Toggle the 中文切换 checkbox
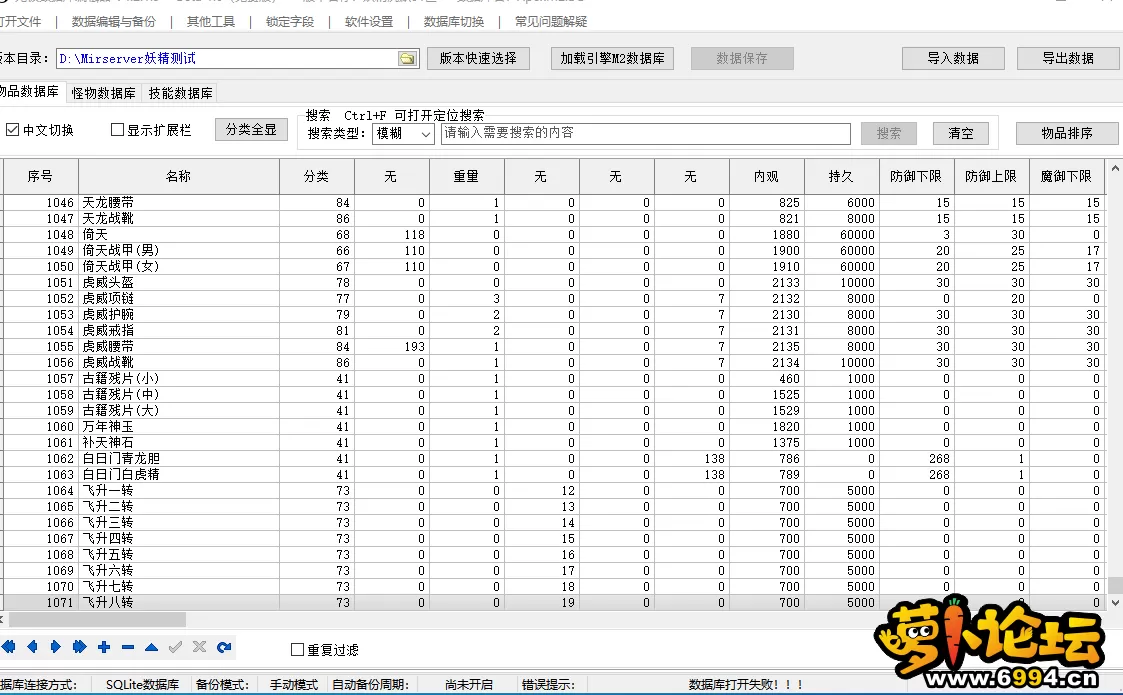Screen dimensions: 1123x695 click(x=12, y=130)
